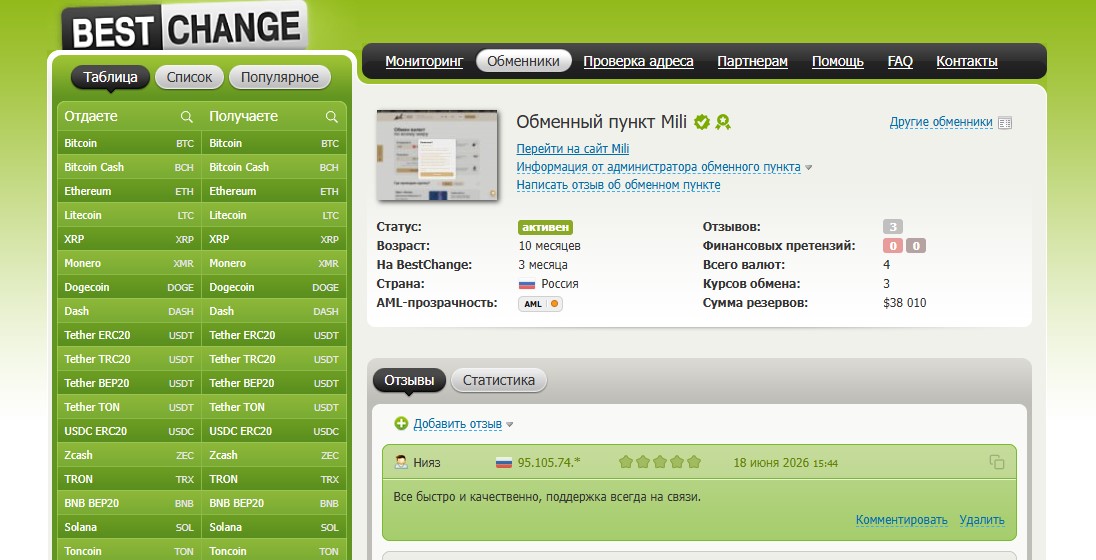The image size is (1096, 560).
Task: Select Zcash in the Отдаете column
Action: point(129,455)
